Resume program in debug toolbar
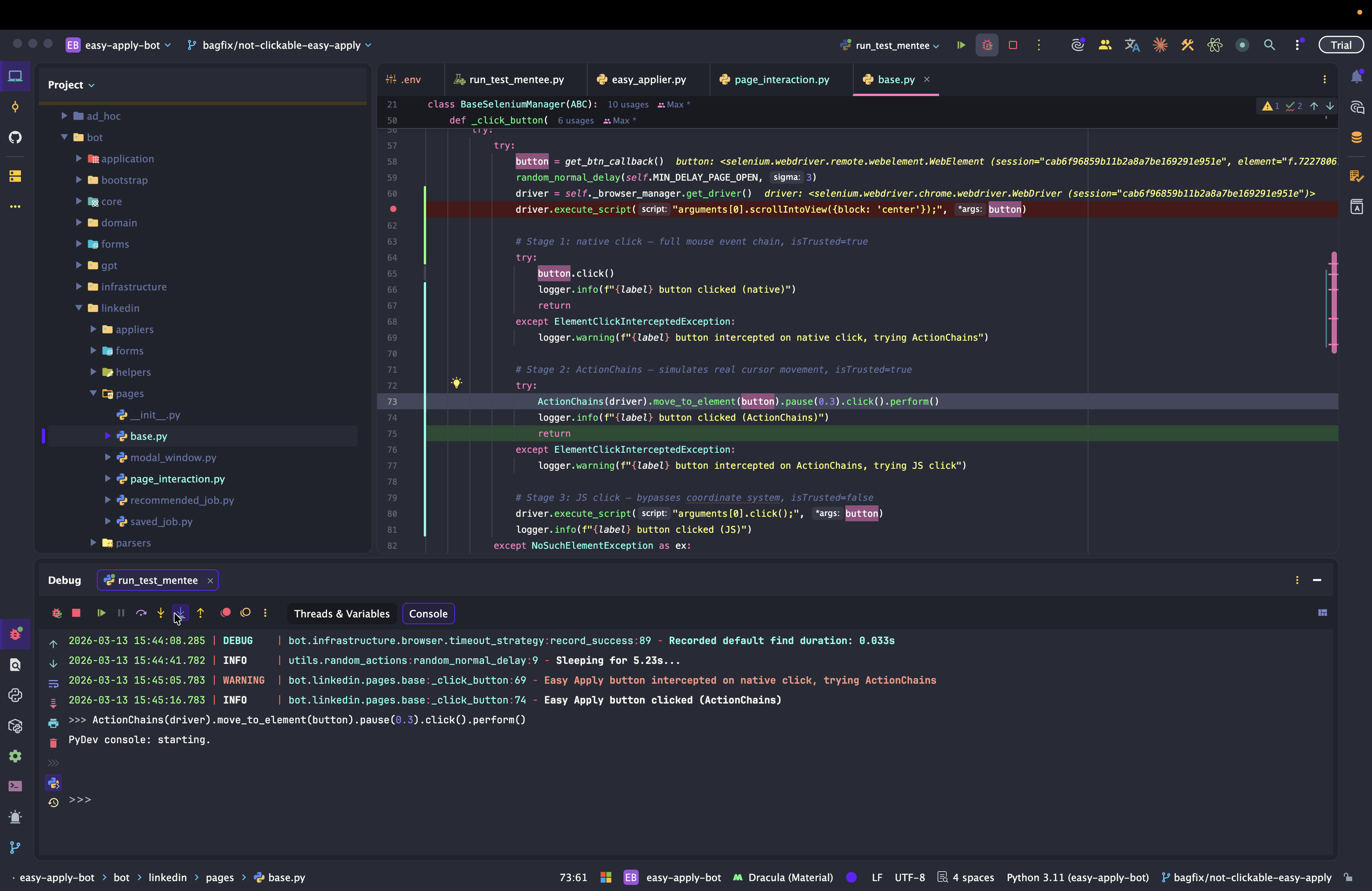 tap(101, 613)
